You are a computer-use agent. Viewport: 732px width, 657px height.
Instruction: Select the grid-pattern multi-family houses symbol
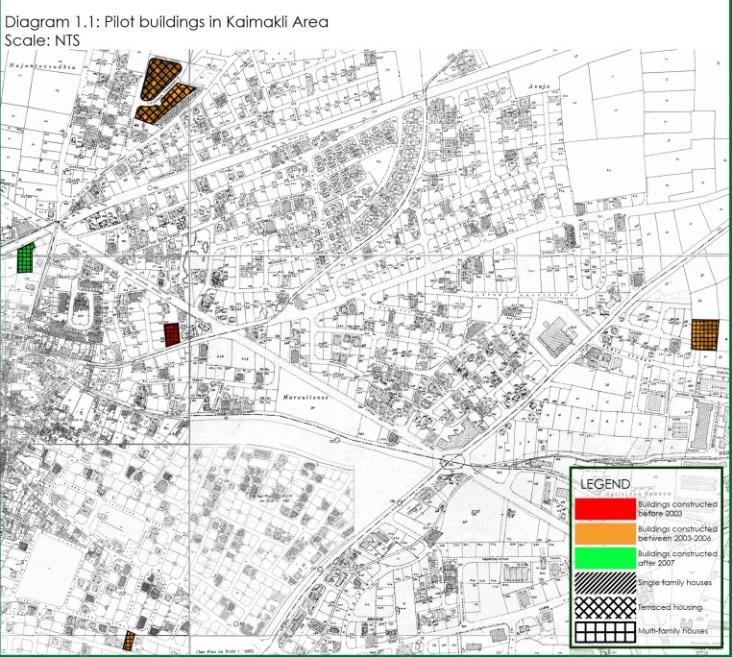[605, 632]
